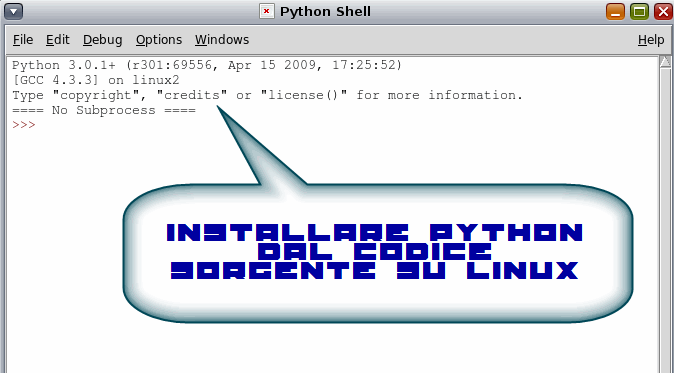Screen dimensions: 674x373
Task: Open the Debug menu
Action: [102, 40]
